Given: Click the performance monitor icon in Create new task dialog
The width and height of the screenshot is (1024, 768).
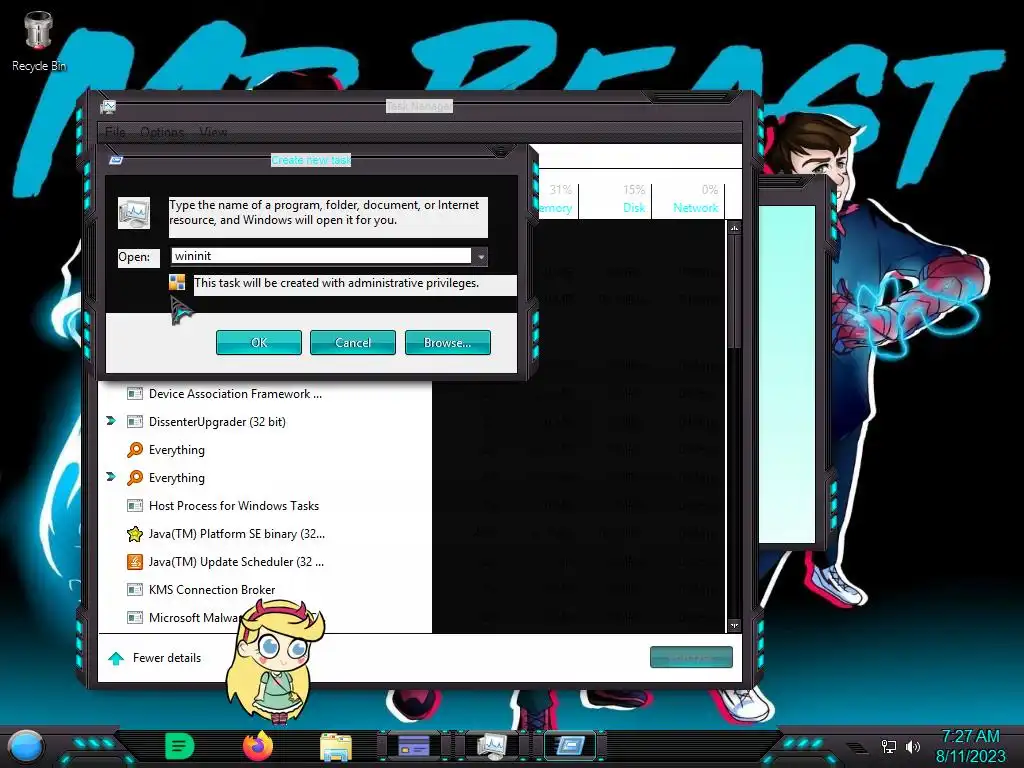Looking at the screenshot, I should pos(134,213).
